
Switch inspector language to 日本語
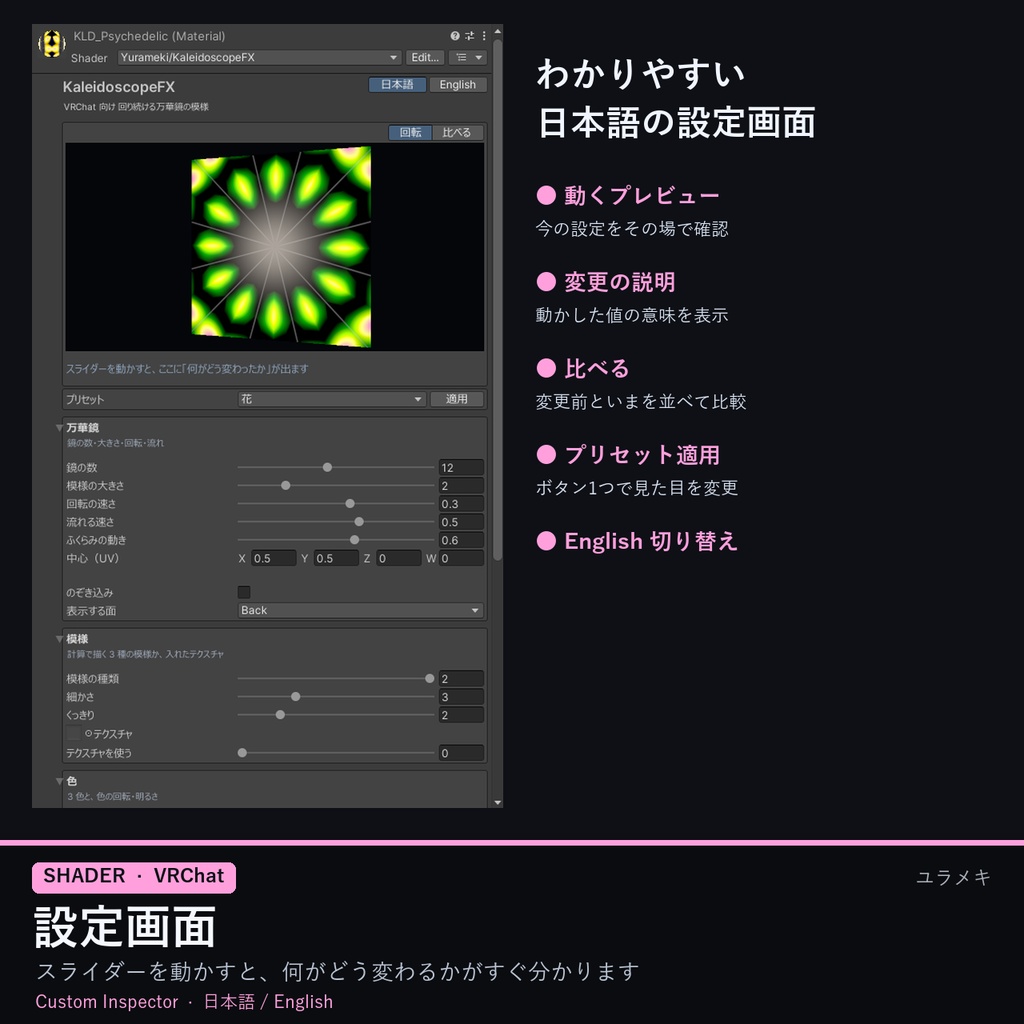[397, 84]
